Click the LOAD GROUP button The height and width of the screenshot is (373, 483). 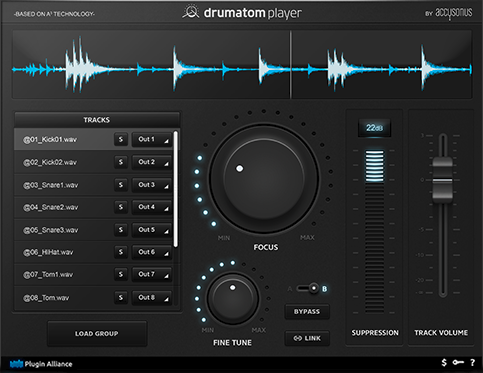97,334
